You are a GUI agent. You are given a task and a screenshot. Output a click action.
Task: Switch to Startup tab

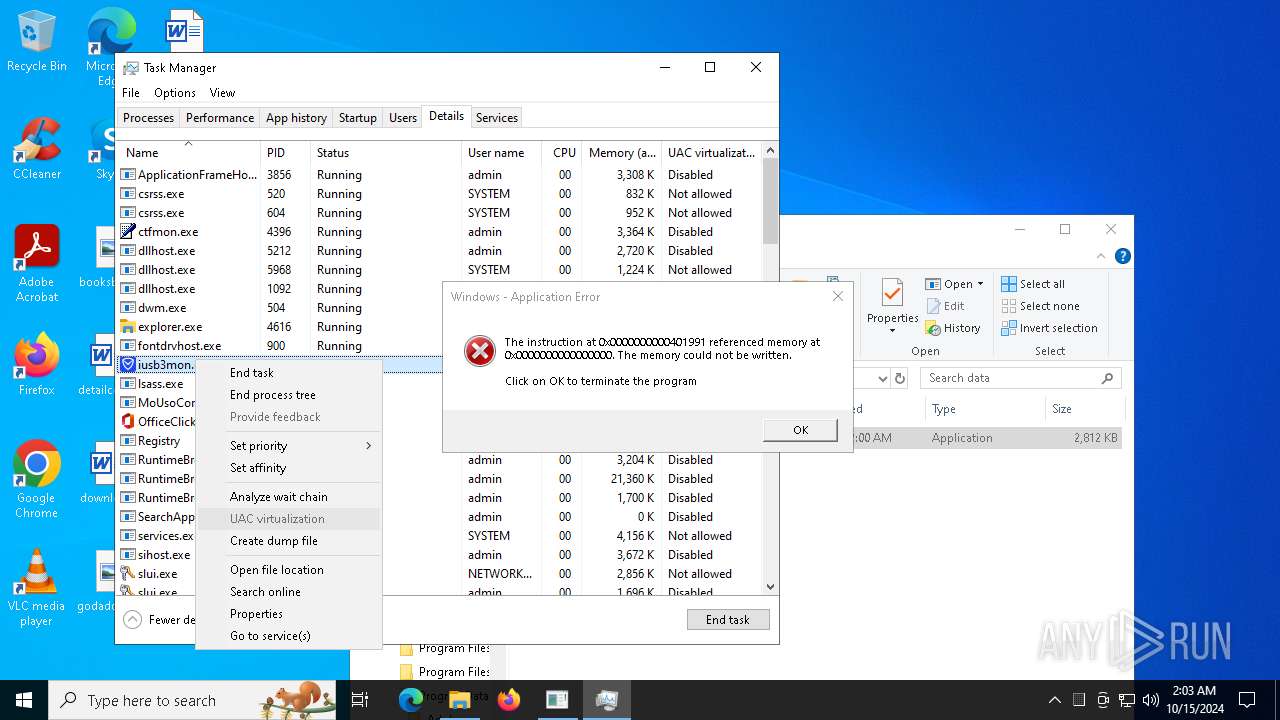[x=357, y=118]
